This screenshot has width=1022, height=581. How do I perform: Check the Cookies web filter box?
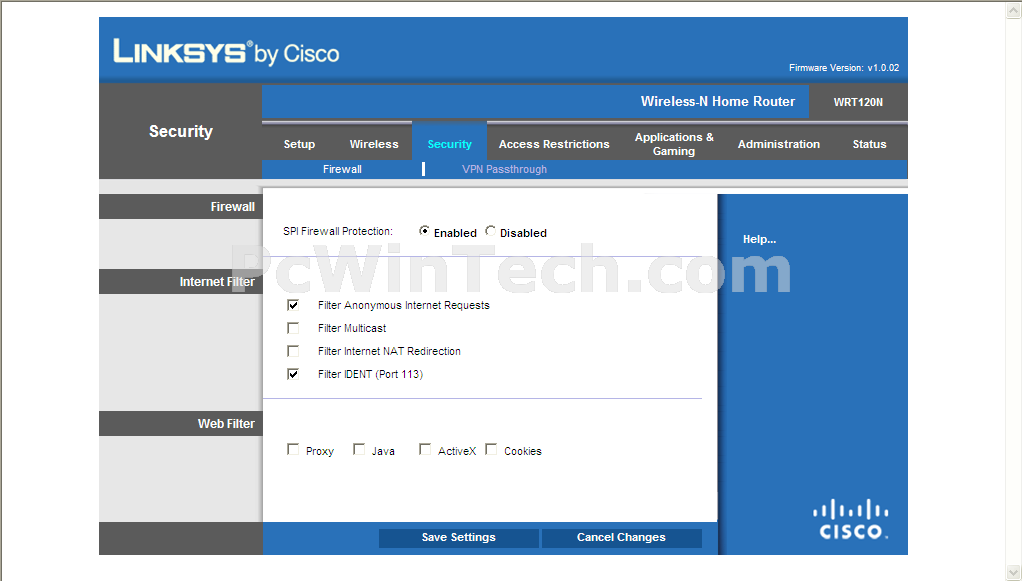(491, 450)
